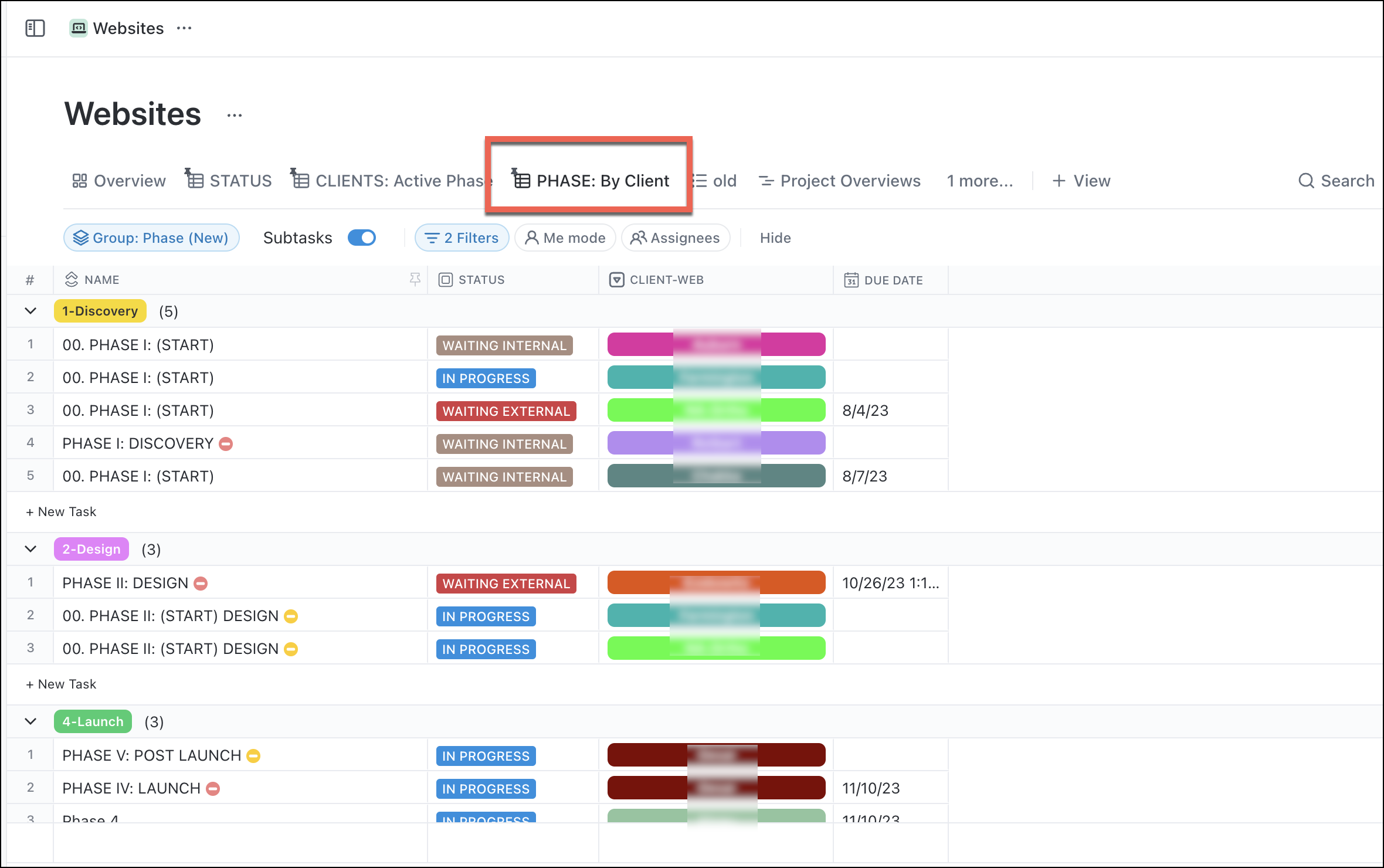This screenshot has width=1384, height=868.
Task: Collapse the 4-Launch group
Action: pos(30,721)
